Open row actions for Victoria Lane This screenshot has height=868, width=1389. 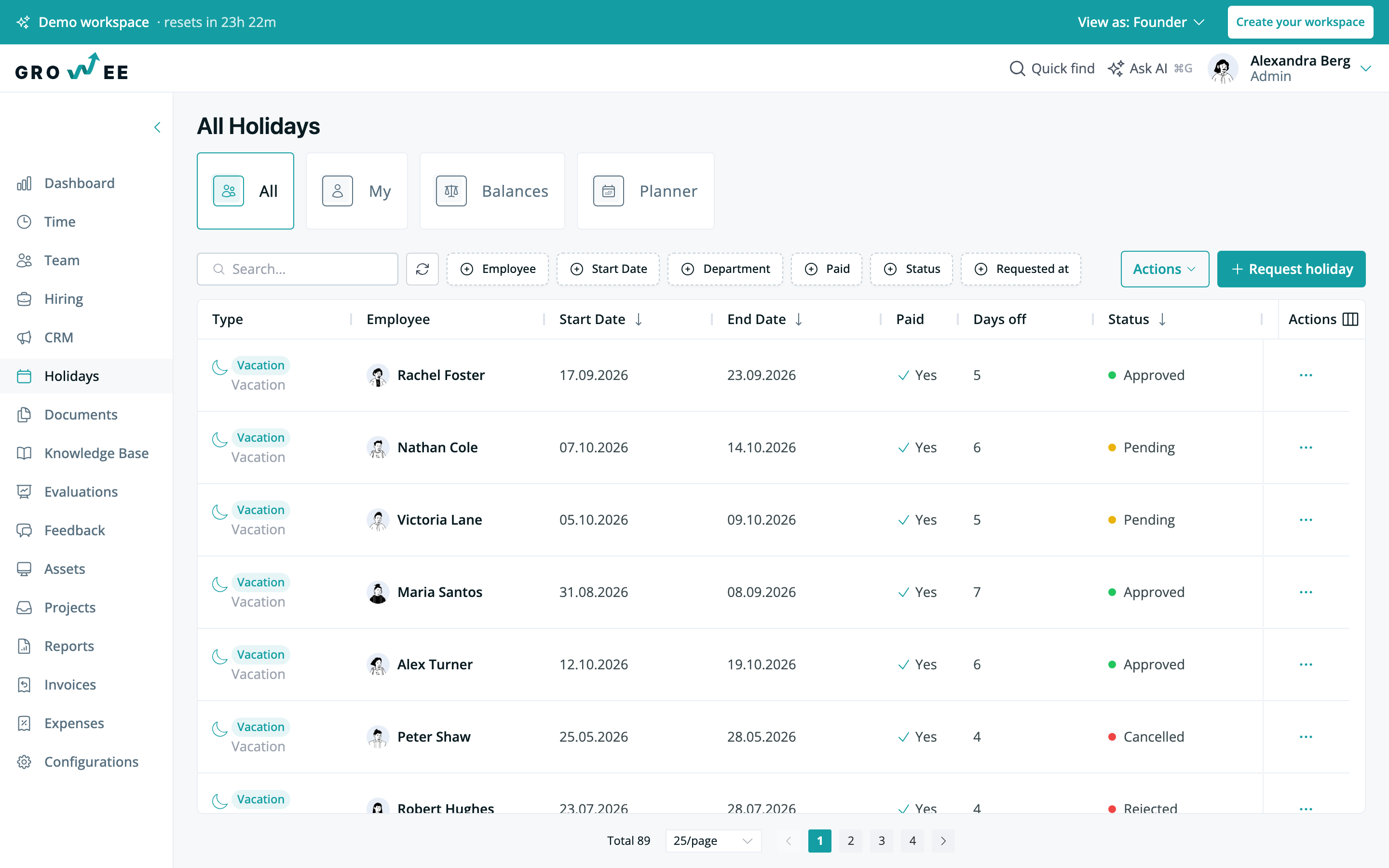click(1306, 519)
